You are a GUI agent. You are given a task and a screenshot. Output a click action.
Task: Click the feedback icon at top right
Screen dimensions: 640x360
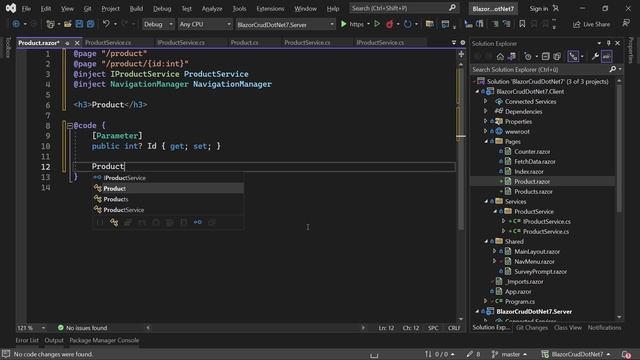tap(626, 24)
